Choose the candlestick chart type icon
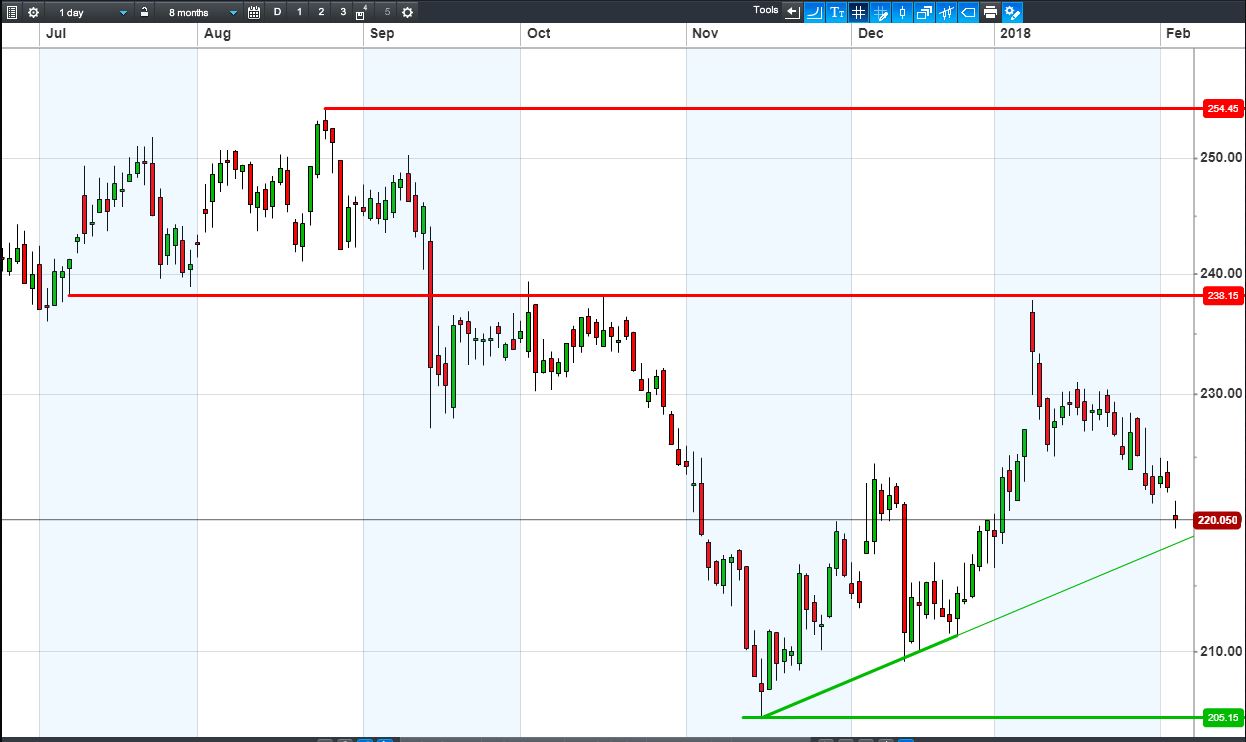 point(902,12)
